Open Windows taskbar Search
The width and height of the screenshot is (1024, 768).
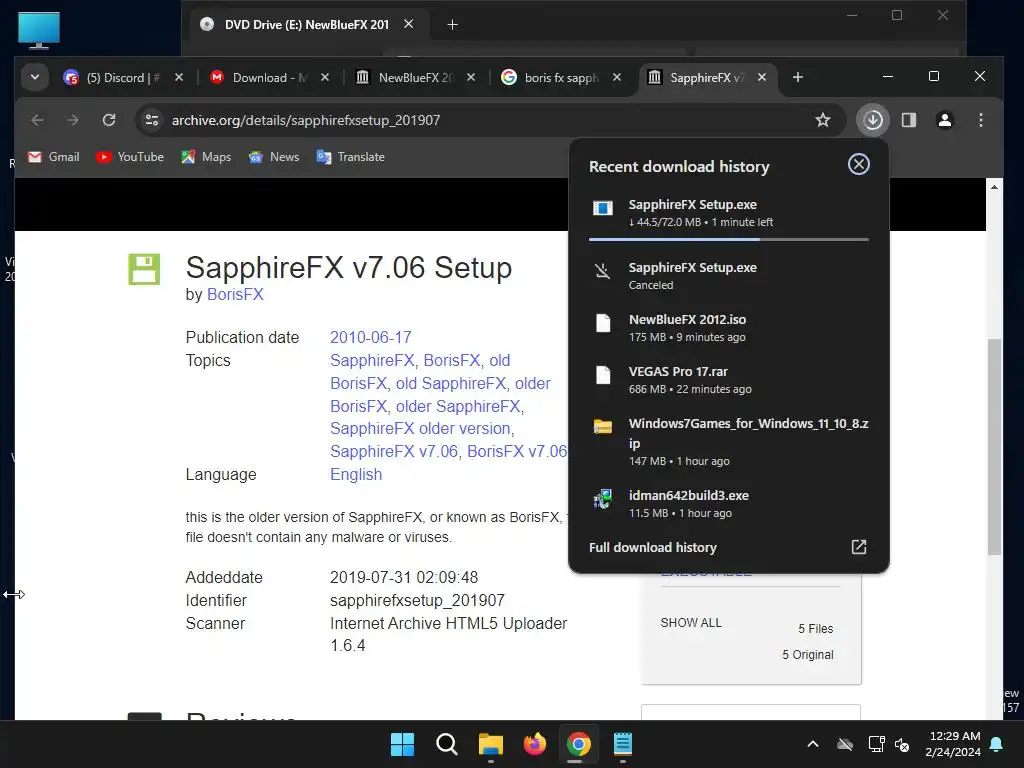coord(447,744)
